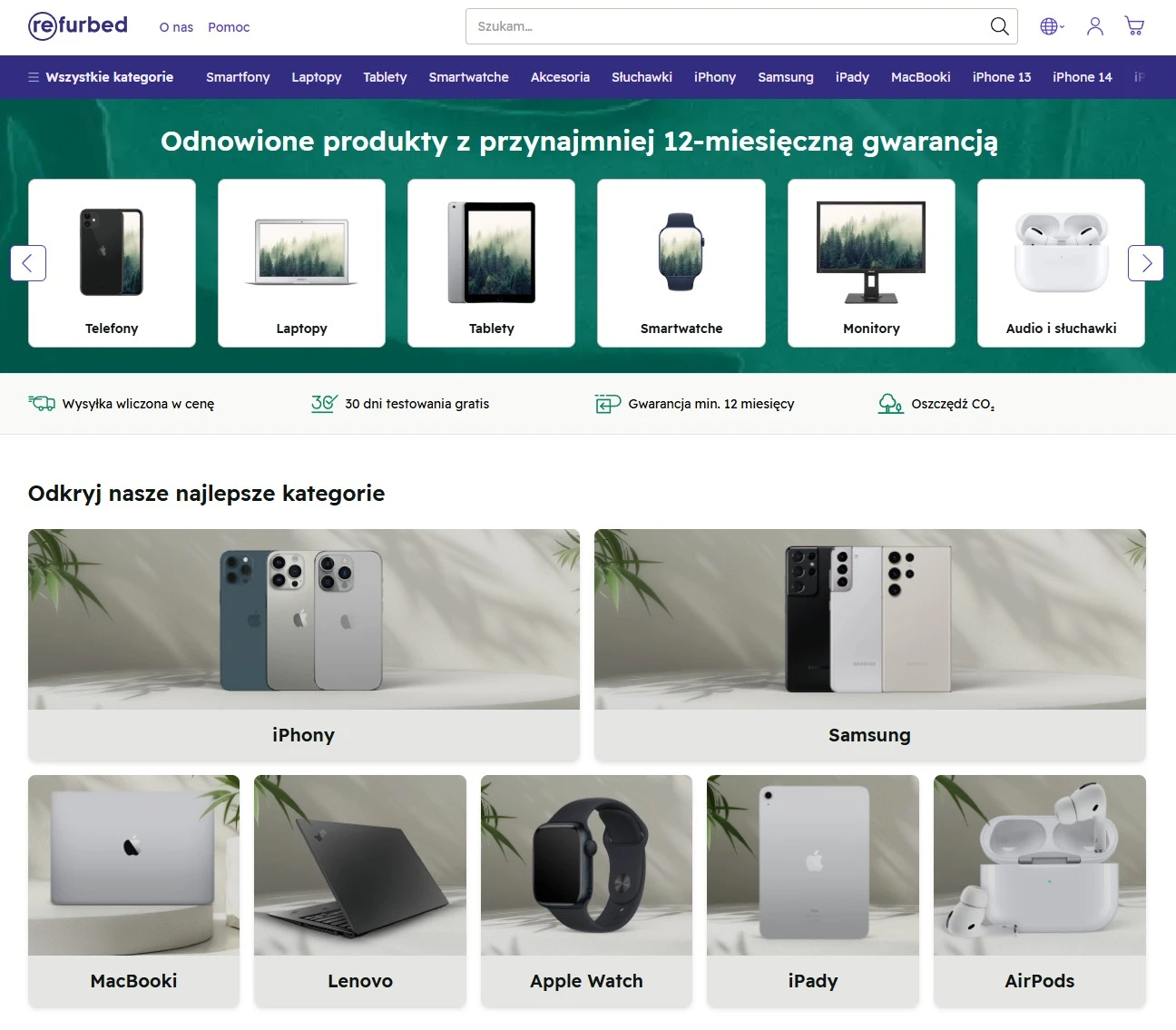
Task: Select Akcesoria in the navigation bar
Action: click(x=560, y=77)
